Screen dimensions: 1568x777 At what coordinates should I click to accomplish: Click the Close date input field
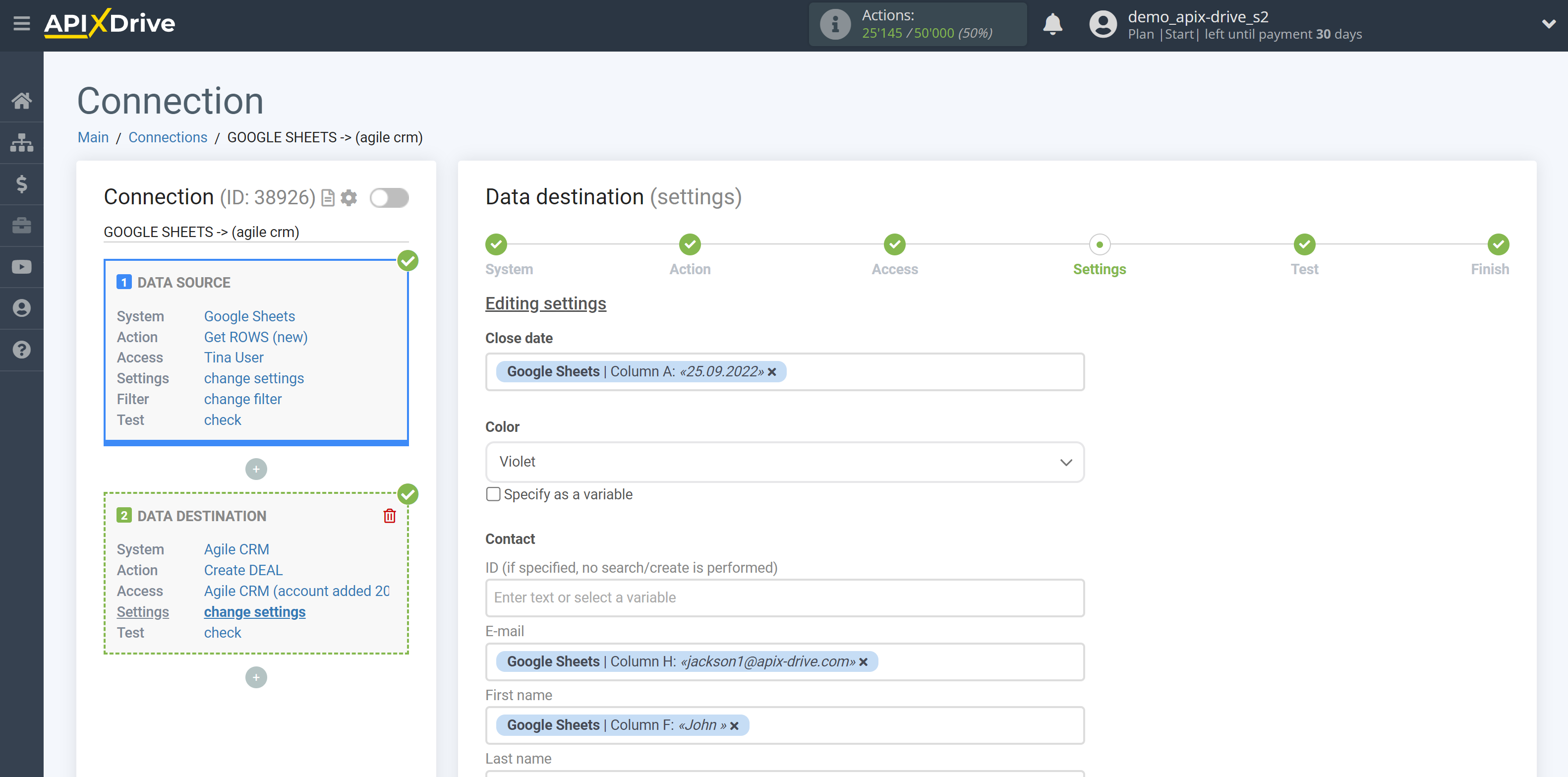(x=785, y=372)
